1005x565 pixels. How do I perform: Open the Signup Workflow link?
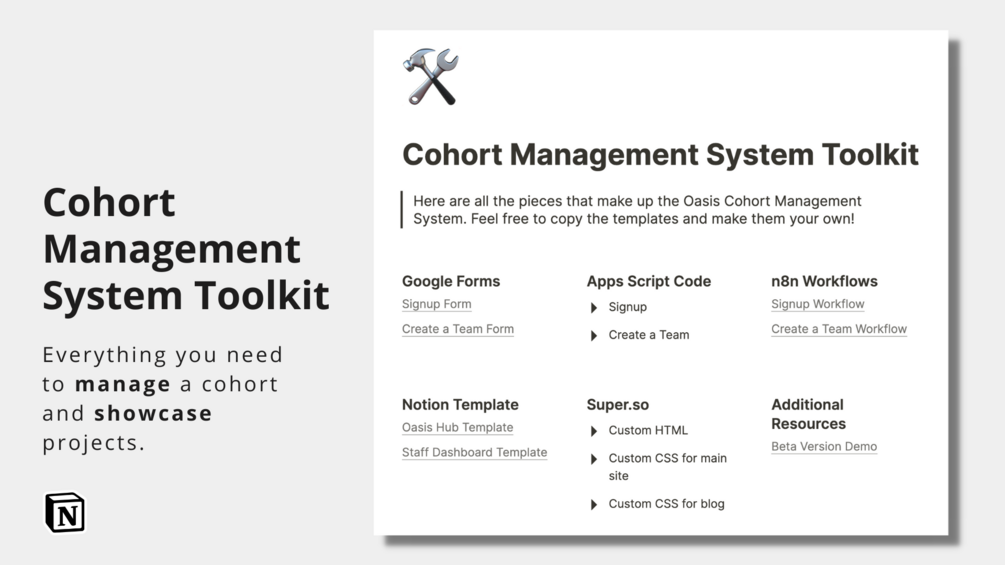coord(817,304)
